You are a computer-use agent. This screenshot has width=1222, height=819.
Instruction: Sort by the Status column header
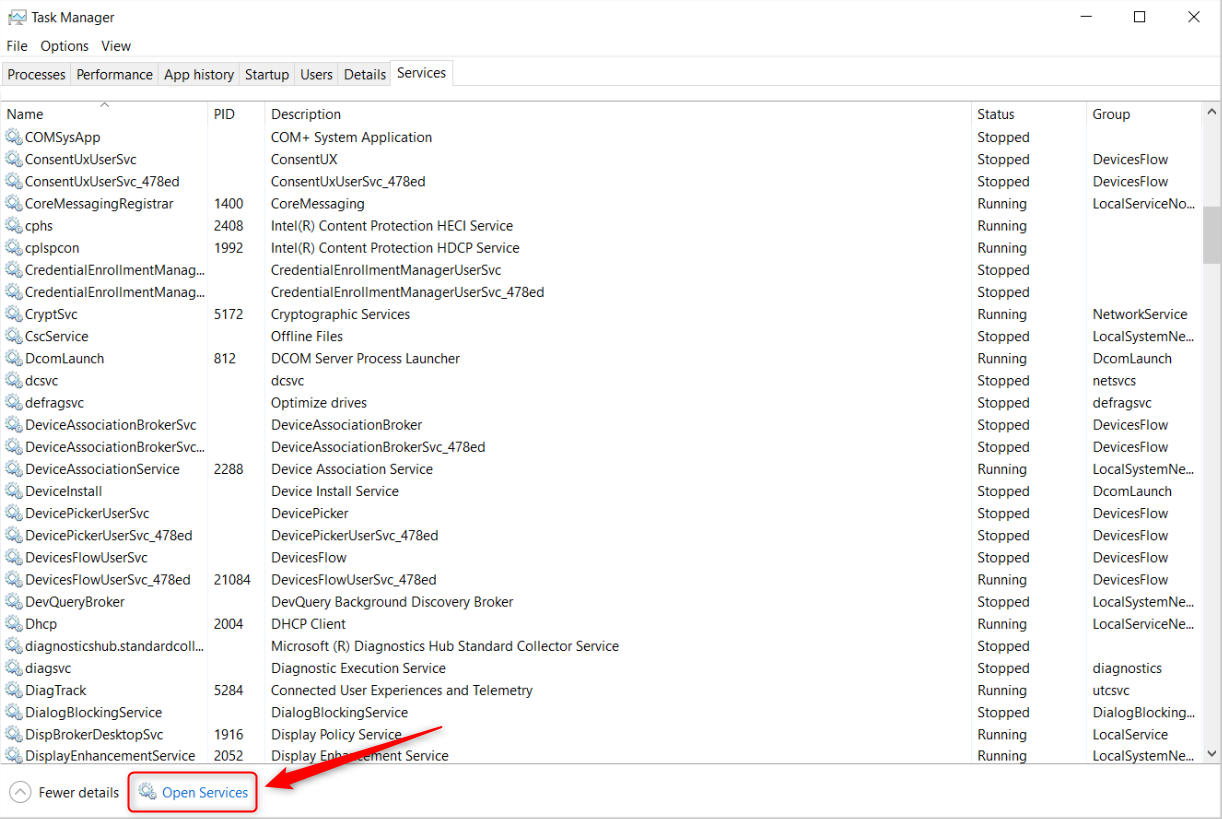pos(1029,114)
